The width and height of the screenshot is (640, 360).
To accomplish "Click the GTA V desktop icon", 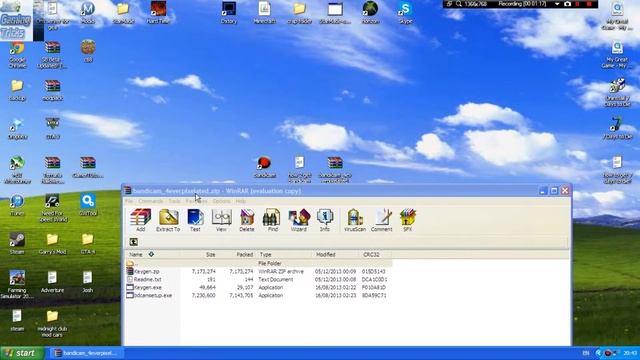I will tap(53, 128).
